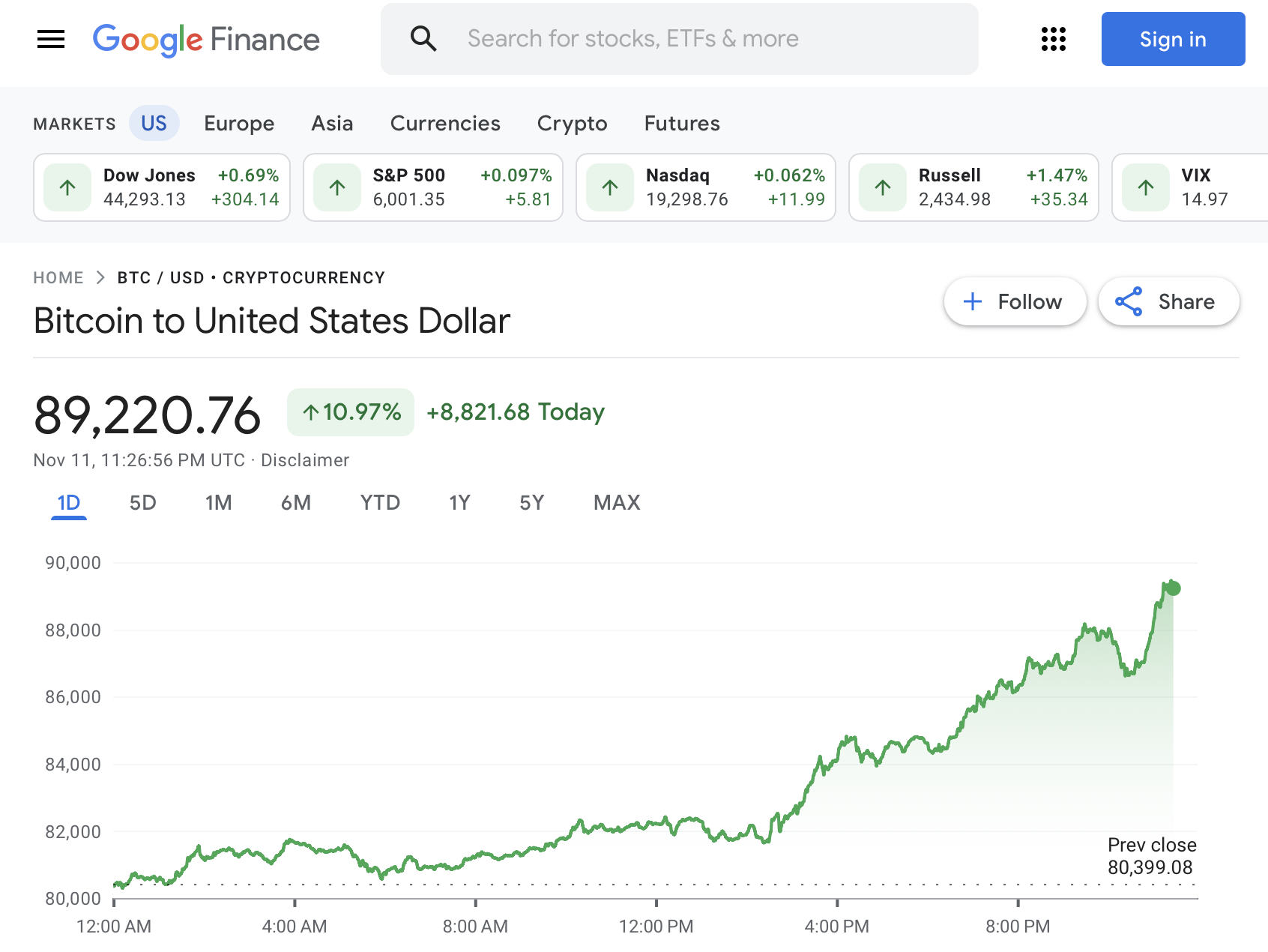The image size is (1268, 952).
Task: Open the hamburger main menu
Action: pyautogui.click(x=51, y=39)
